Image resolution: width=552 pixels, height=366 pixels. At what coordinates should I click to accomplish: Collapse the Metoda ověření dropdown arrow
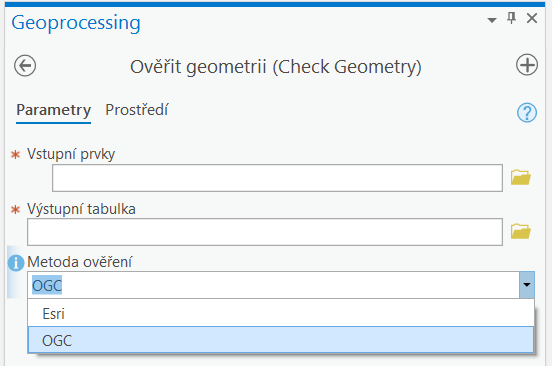click(x=527, y=285)
